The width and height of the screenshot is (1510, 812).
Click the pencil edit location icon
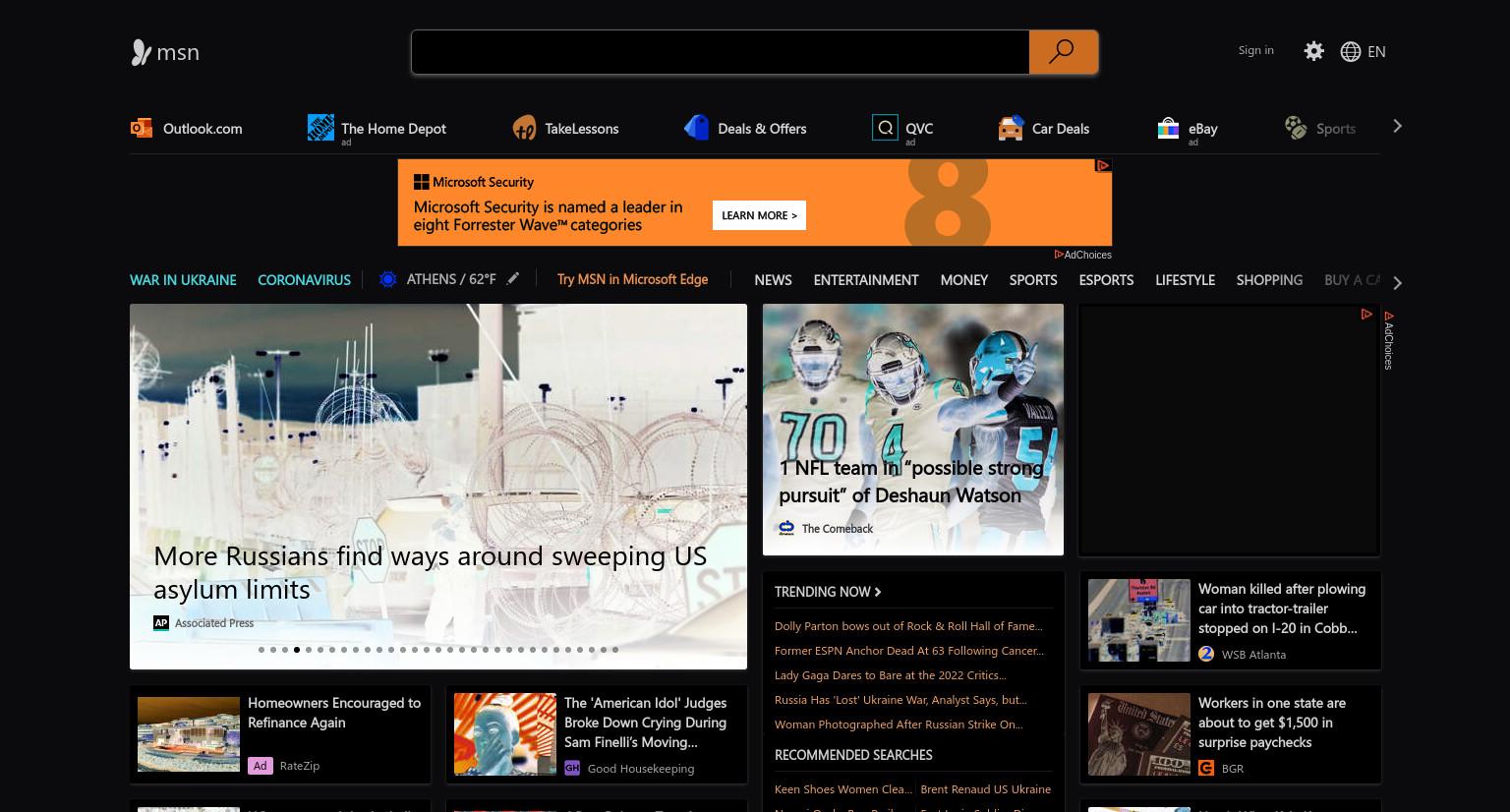tap(512, 279)
